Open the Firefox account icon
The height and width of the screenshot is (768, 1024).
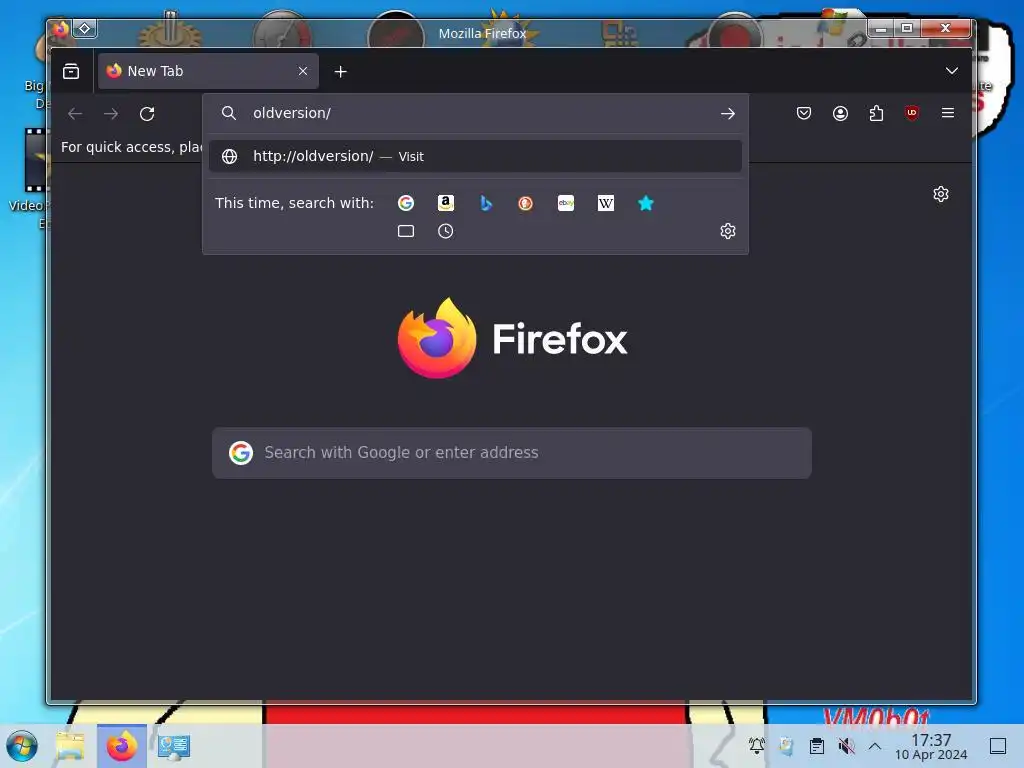pos(840,114)
